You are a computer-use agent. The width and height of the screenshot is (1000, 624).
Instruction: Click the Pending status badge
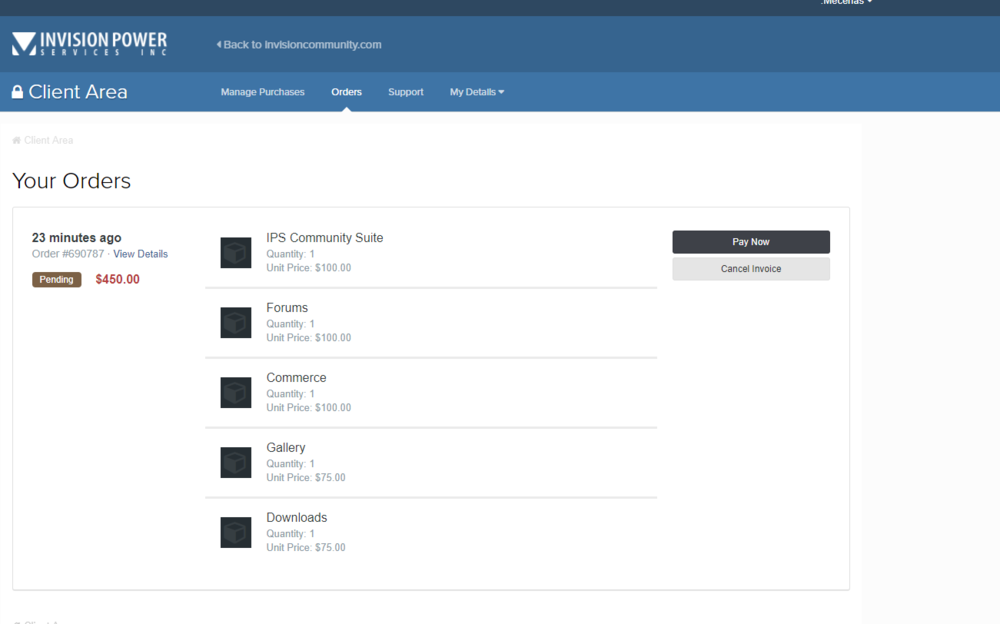click(x=56, y=280)
